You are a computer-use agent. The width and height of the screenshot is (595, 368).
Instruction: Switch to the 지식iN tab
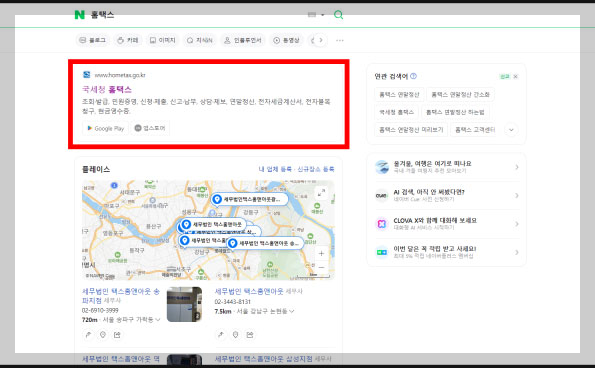(x=200, y=40)
